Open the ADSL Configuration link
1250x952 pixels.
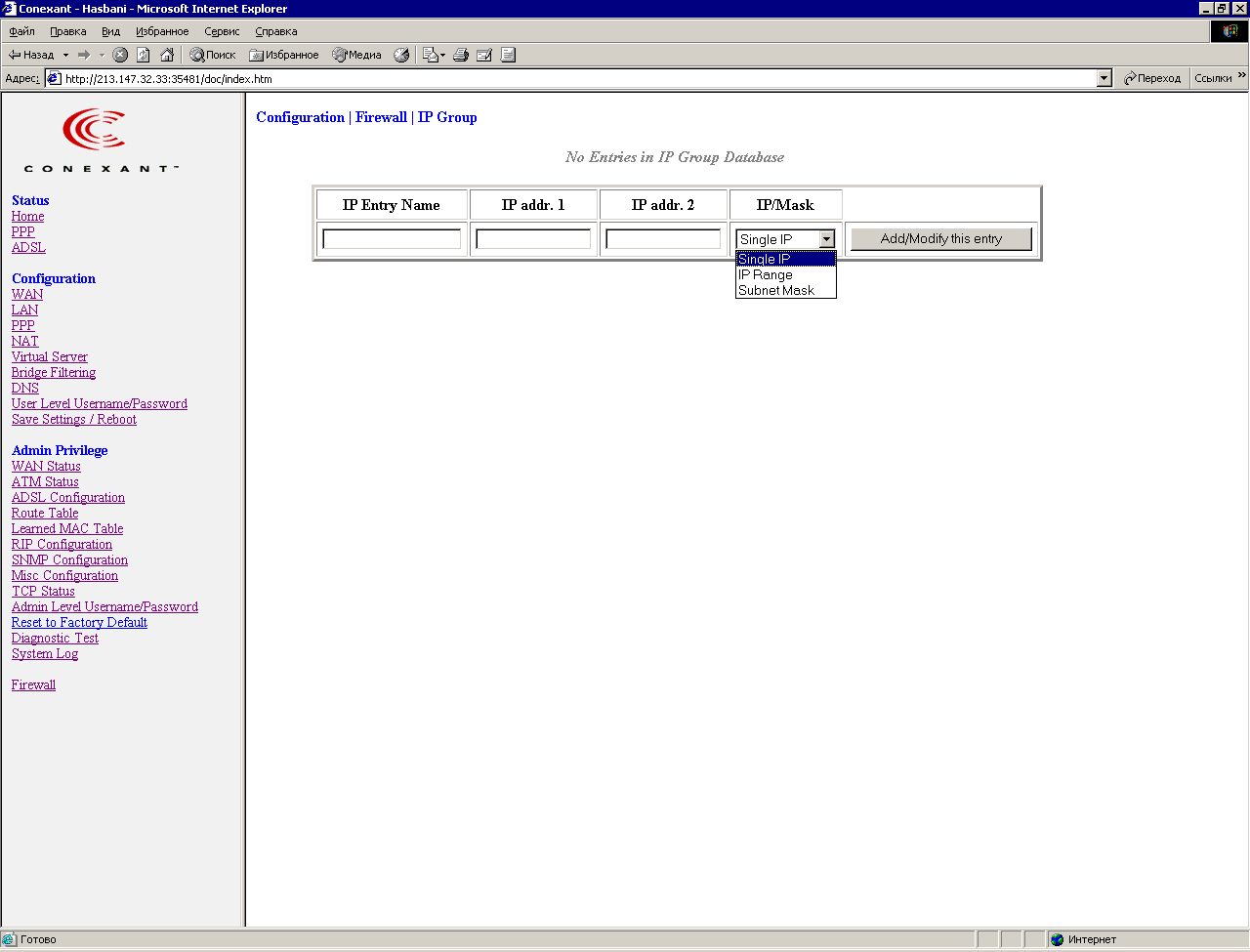click(x=68, y=498)
